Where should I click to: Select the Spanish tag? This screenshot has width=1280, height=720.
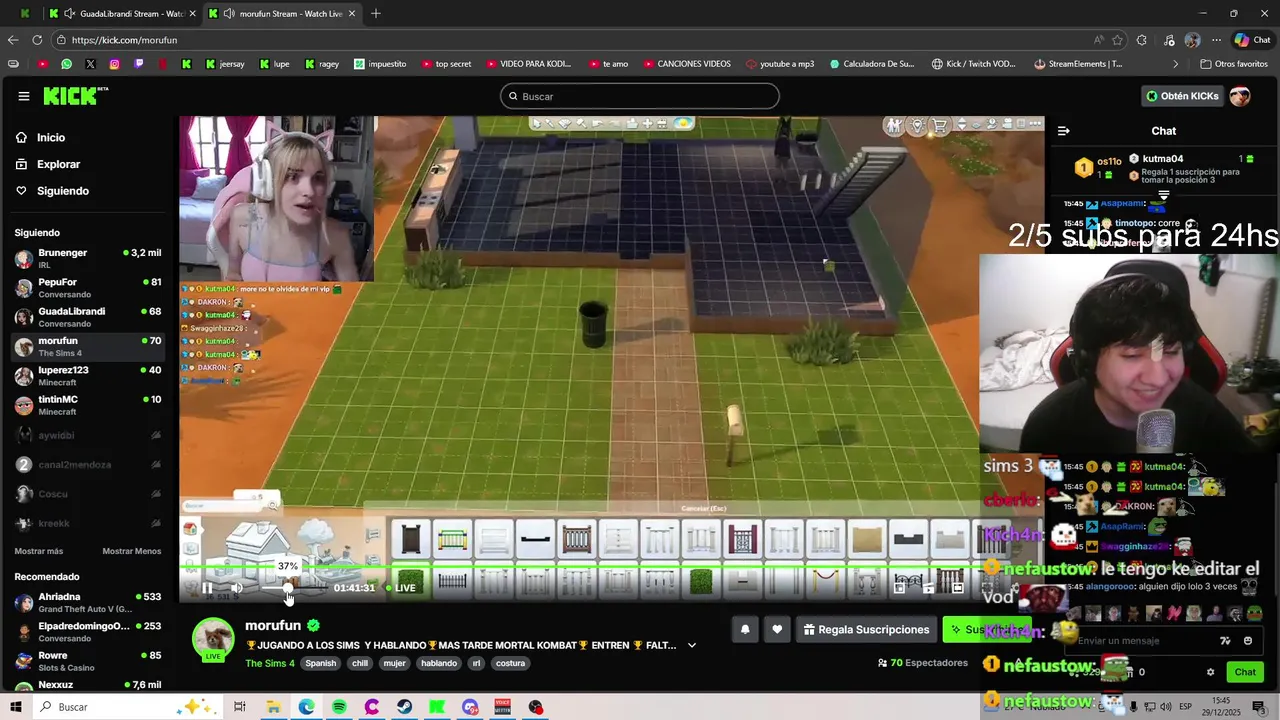click(321, 663)
